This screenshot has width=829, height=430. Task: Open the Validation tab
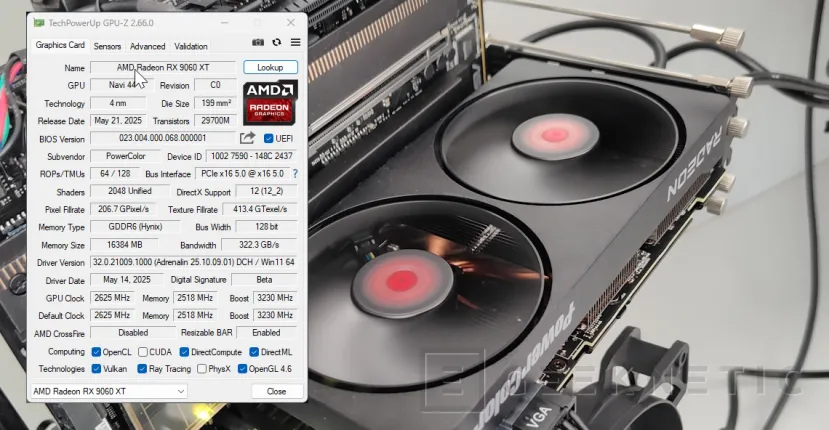point(191,47)
